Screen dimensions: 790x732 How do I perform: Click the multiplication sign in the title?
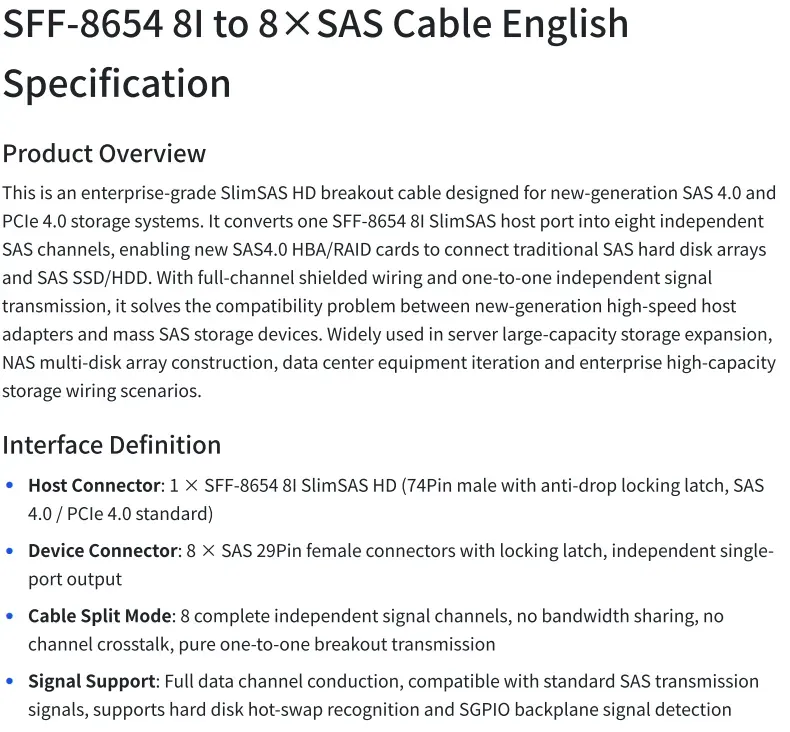pyautogui.click(x=297, y=24)
